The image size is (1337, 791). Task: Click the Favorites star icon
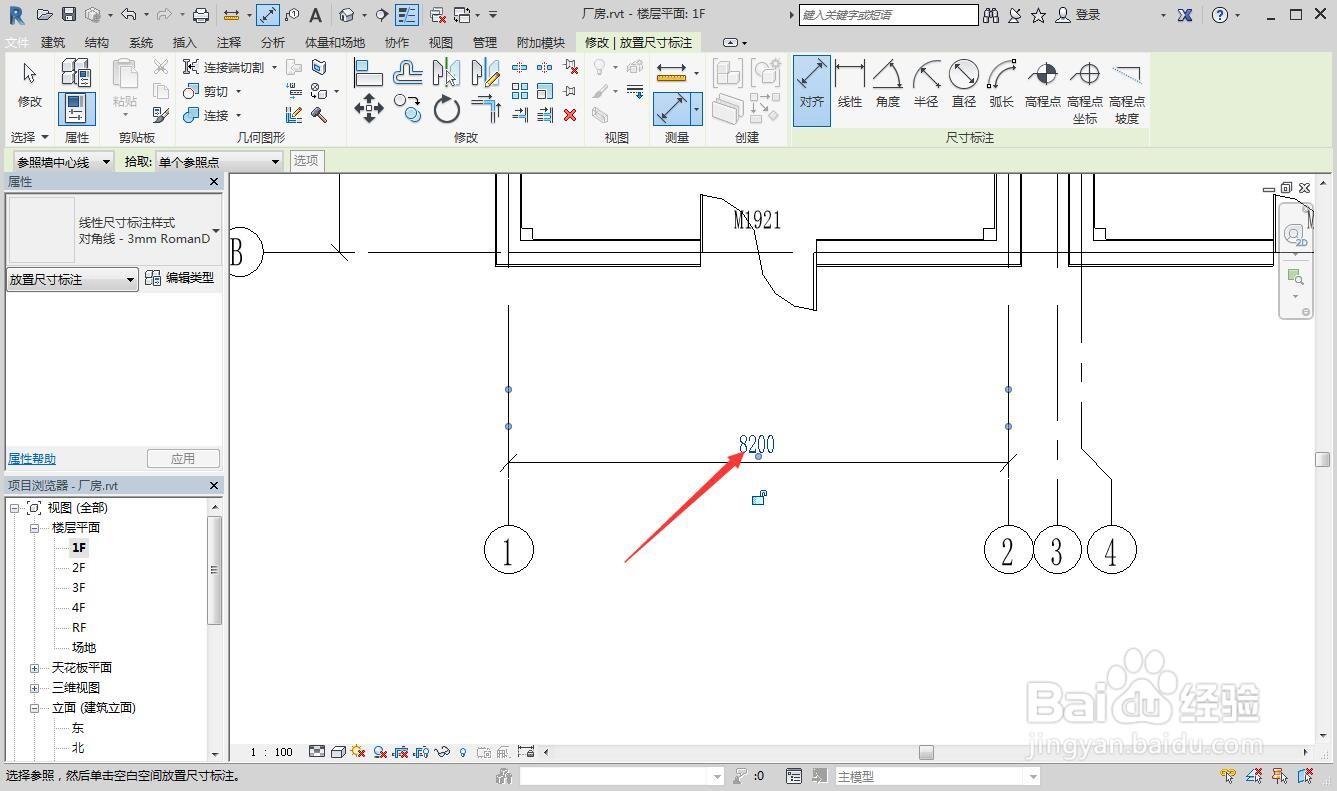(x=1039, y=15)
